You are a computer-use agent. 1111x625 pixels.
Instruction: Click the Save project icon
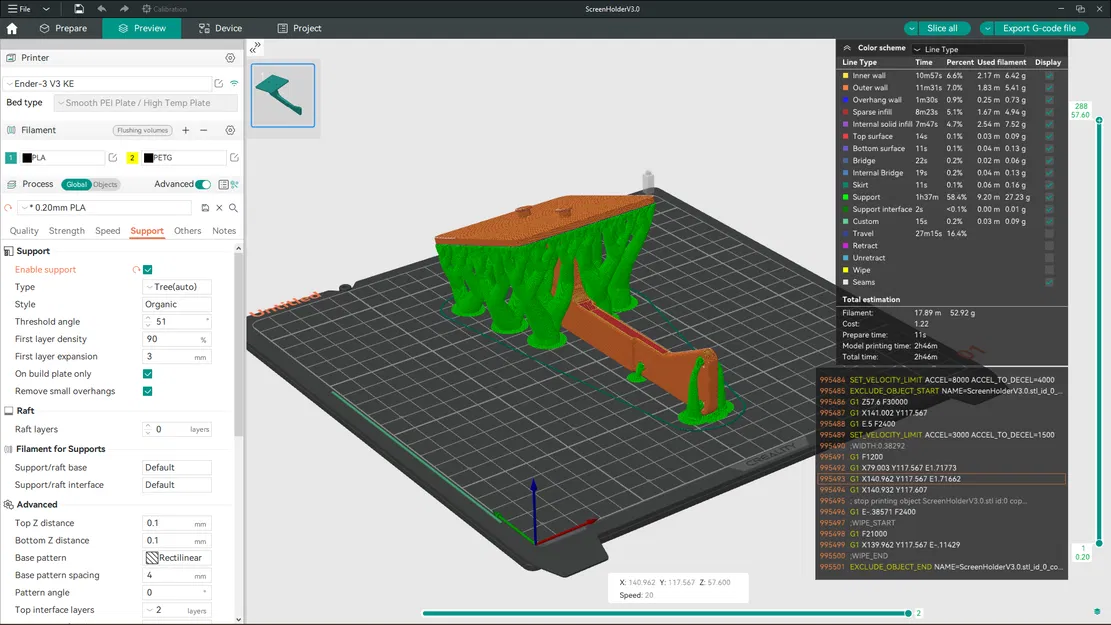pyautogui.click(x=79, y=9)
